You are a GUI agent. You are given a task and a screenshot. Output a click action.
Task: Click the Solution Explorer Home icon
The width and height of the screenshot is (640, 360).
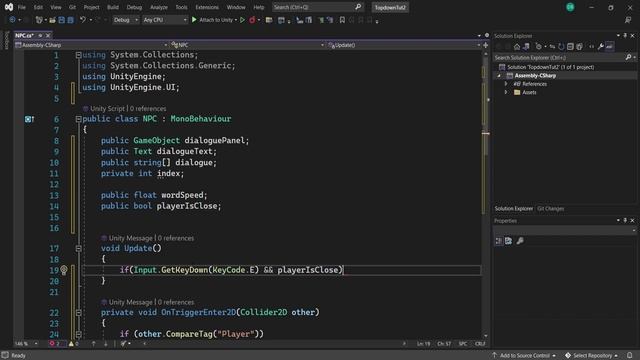tap(517, 47)
